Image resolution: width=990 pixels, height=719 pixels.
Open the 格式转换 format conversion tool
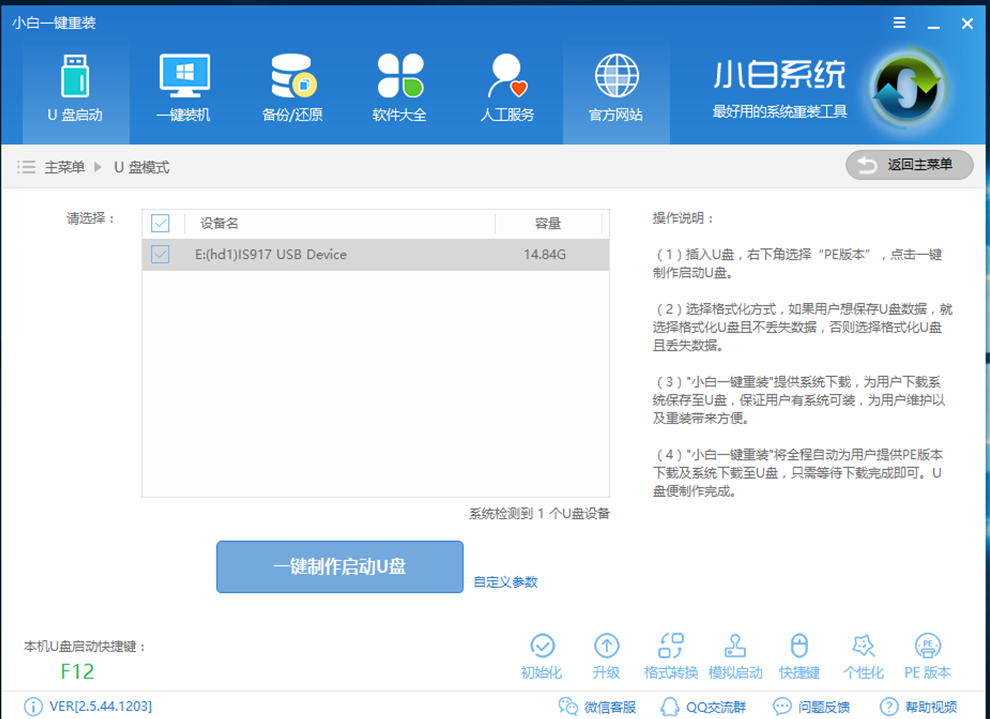pos(671,646)
